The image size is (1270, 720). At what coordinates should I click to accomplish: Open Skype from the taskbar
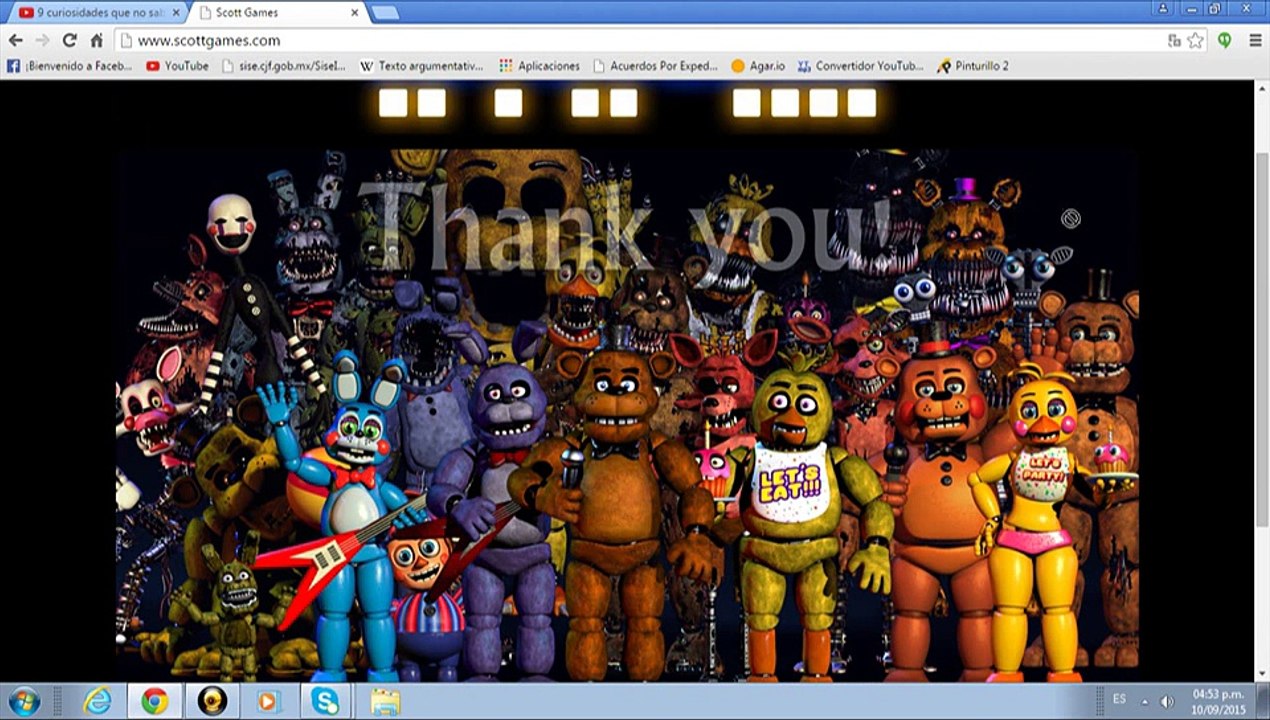coord(325,701)
